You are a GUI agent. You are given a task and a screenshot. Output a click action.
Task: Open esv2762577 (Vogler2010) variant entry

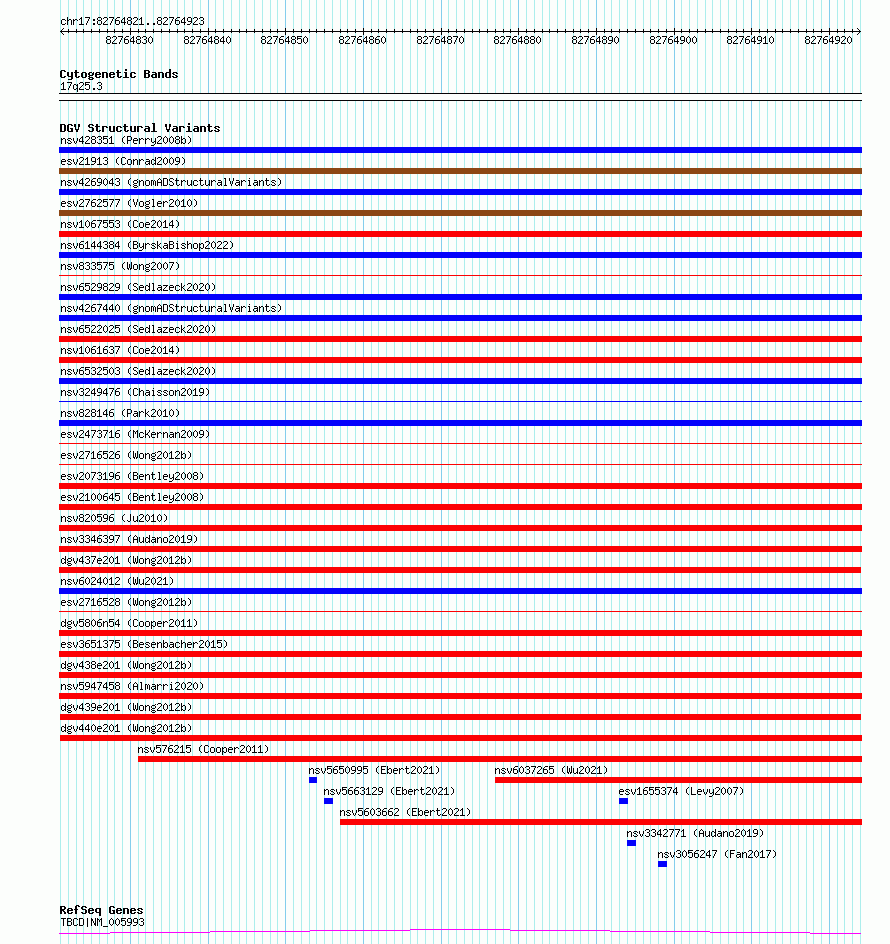[129, 203]
